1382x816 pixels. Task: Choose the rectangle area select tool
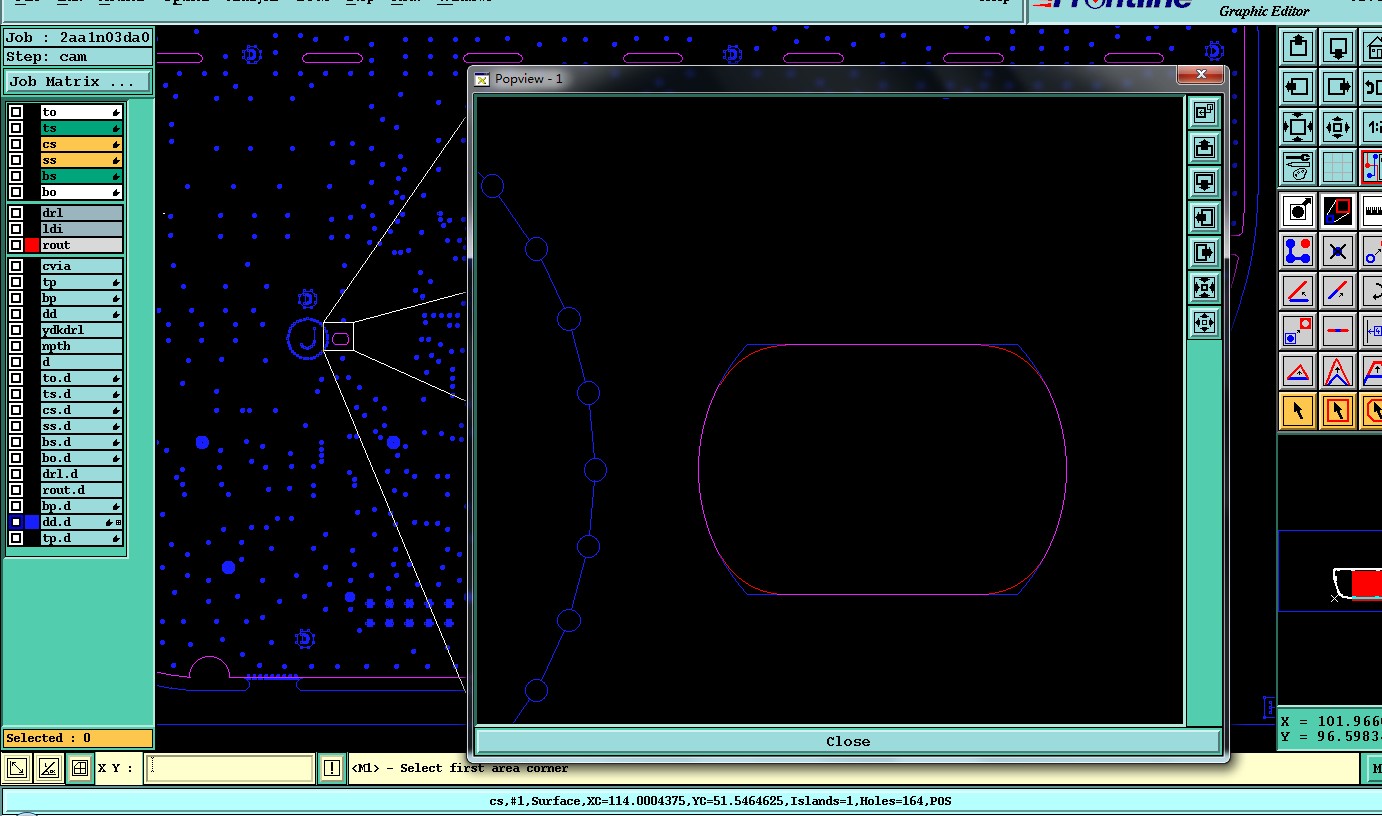[1338, 411]
